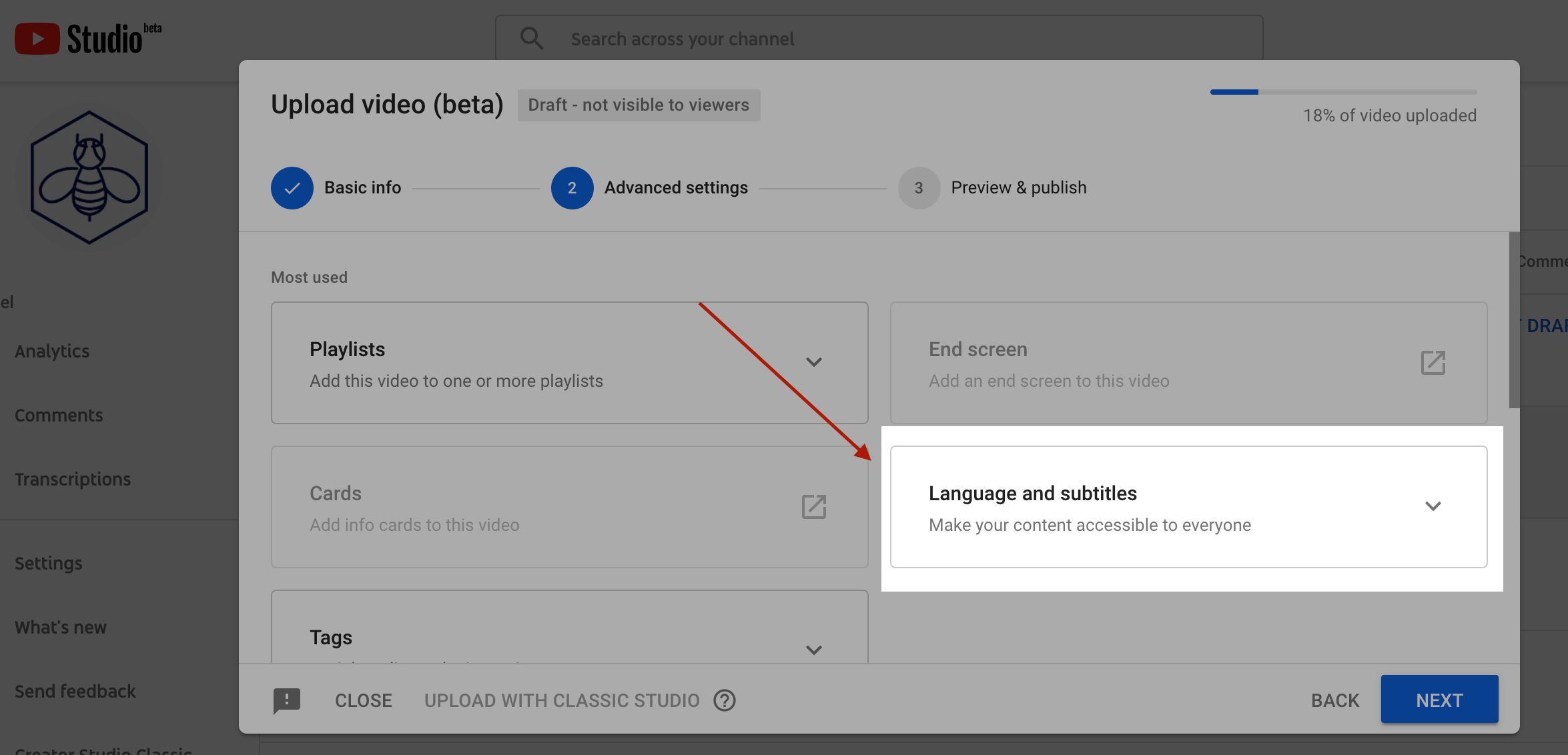Open Transcriptions in the sidebar
1568x755 pixels.
(73, 479)
